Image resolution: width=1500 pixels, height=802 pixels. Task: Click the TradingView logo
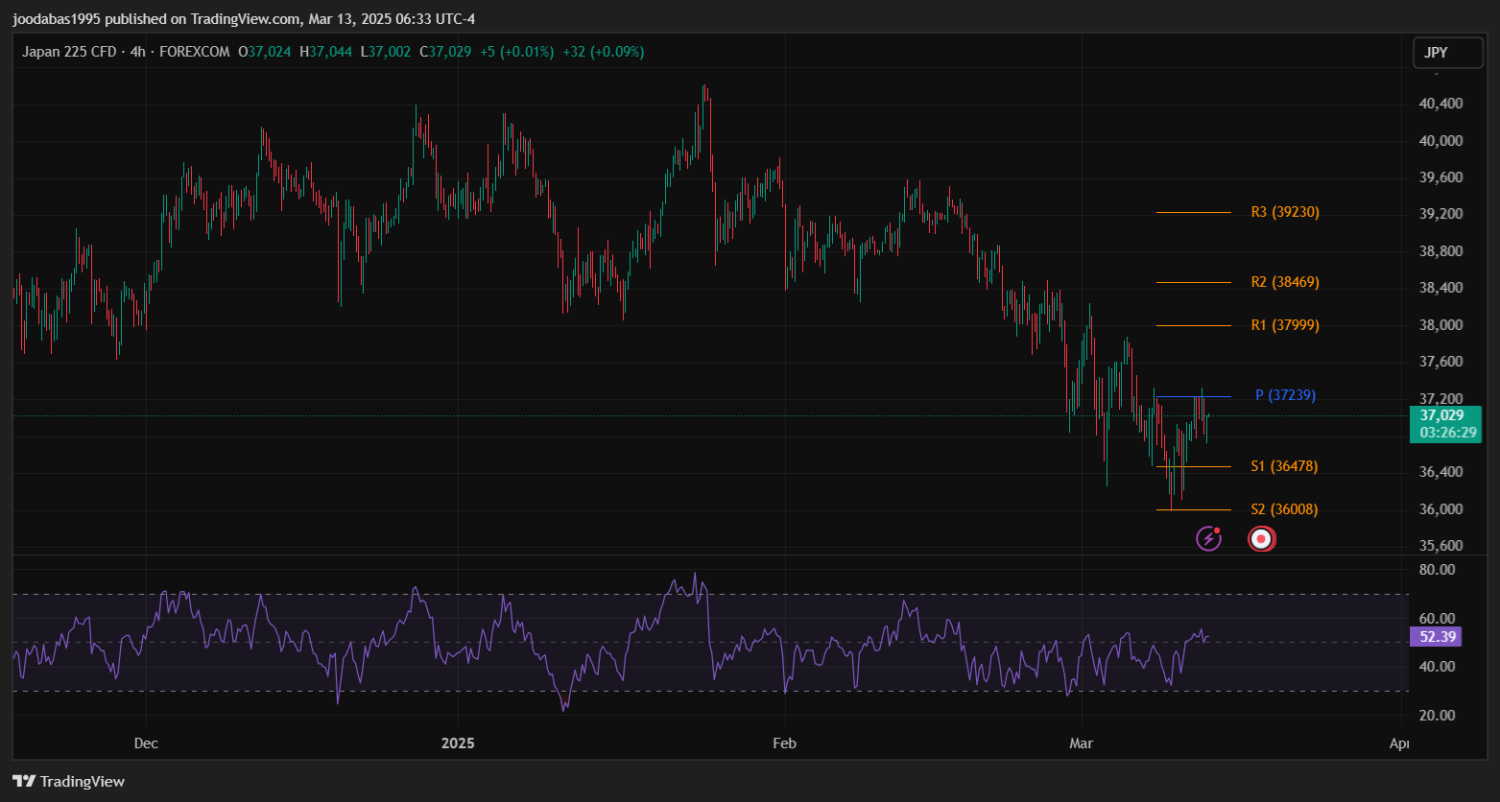click(x=69, y=781)
